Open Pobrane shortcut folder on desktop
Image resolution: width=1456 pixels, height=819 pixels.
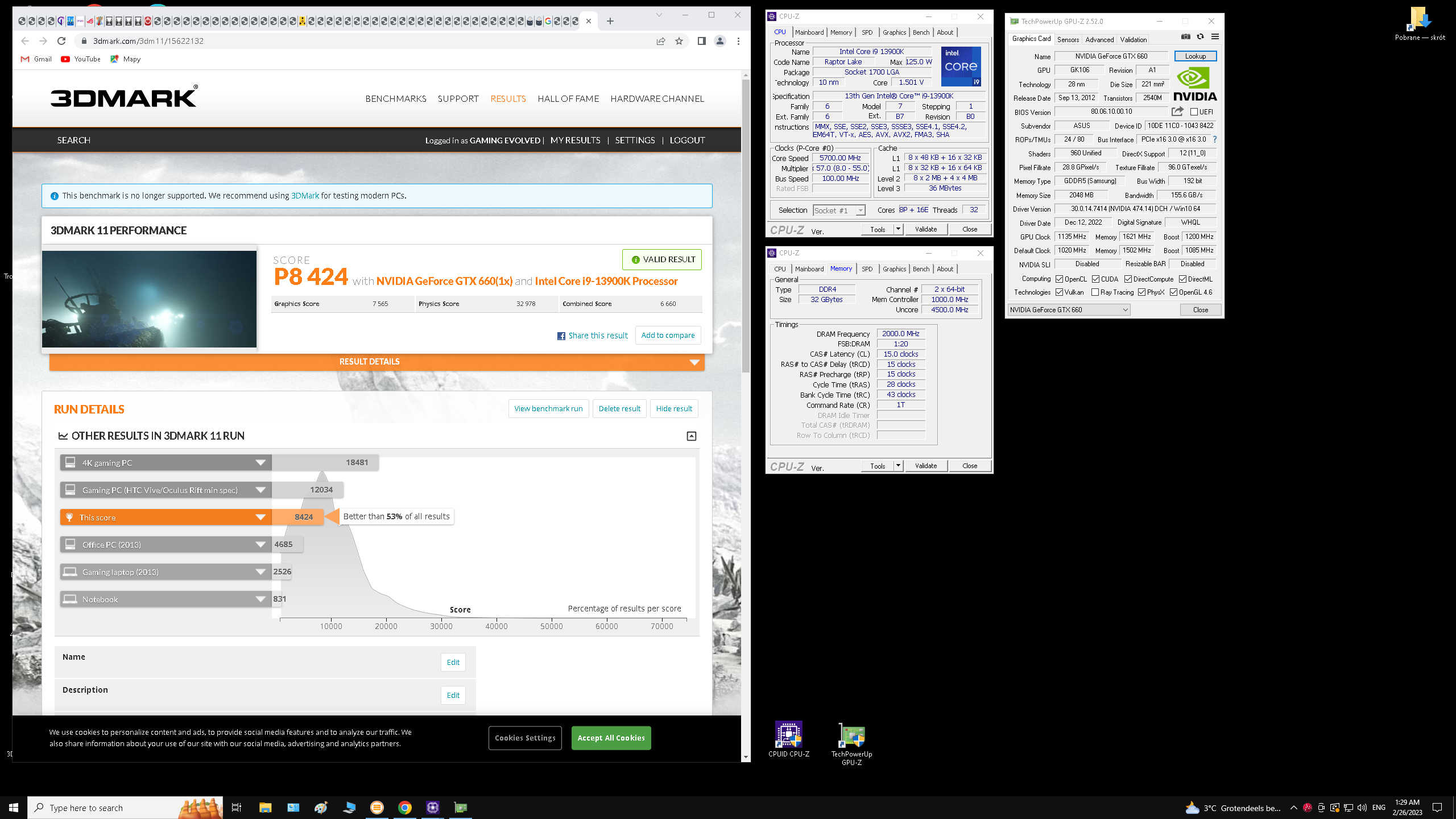[x=1420, y=24]
